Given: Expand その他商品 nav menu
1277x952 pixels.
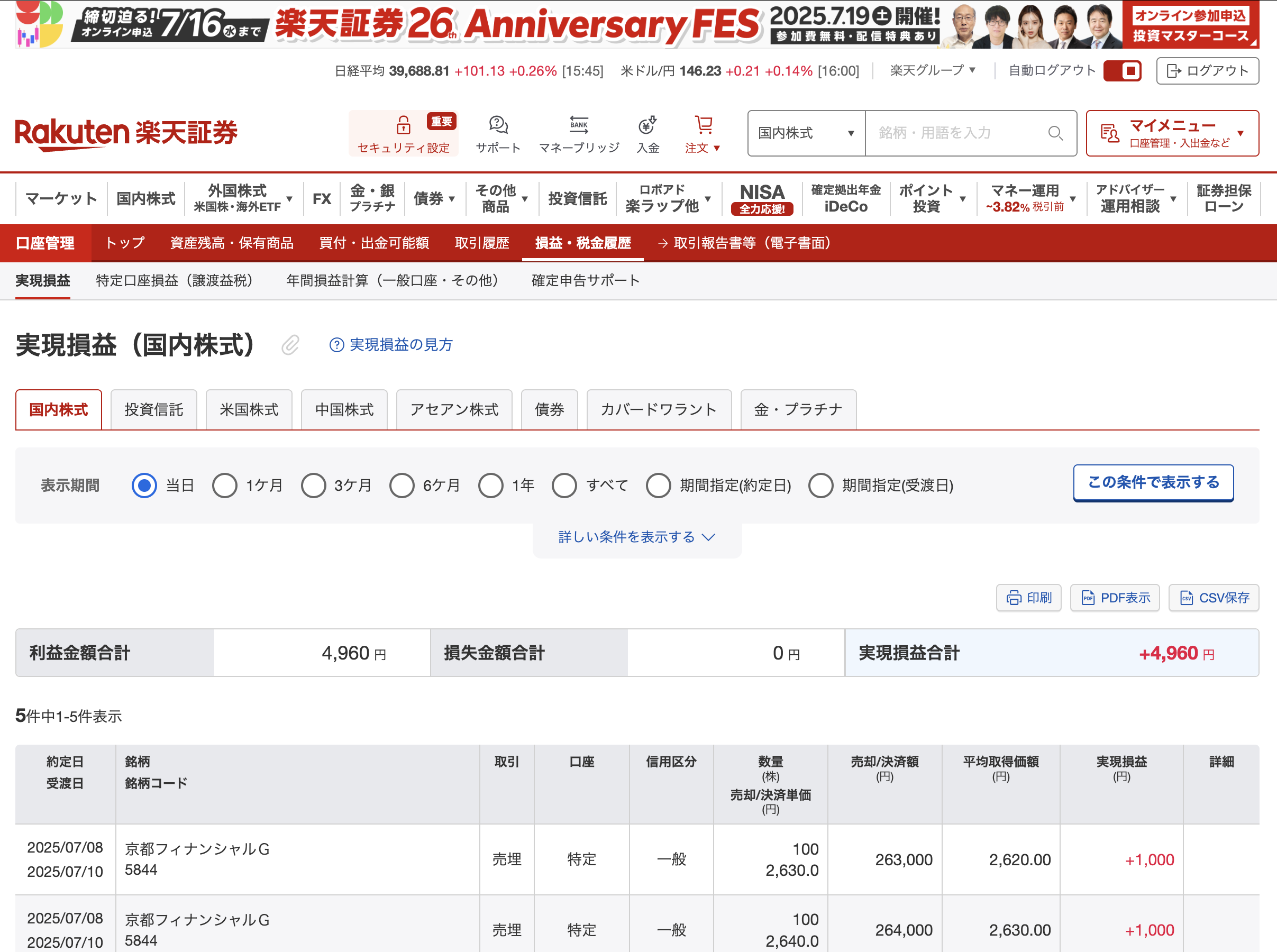Looking at the screenshot, I should tap(502, 198).
